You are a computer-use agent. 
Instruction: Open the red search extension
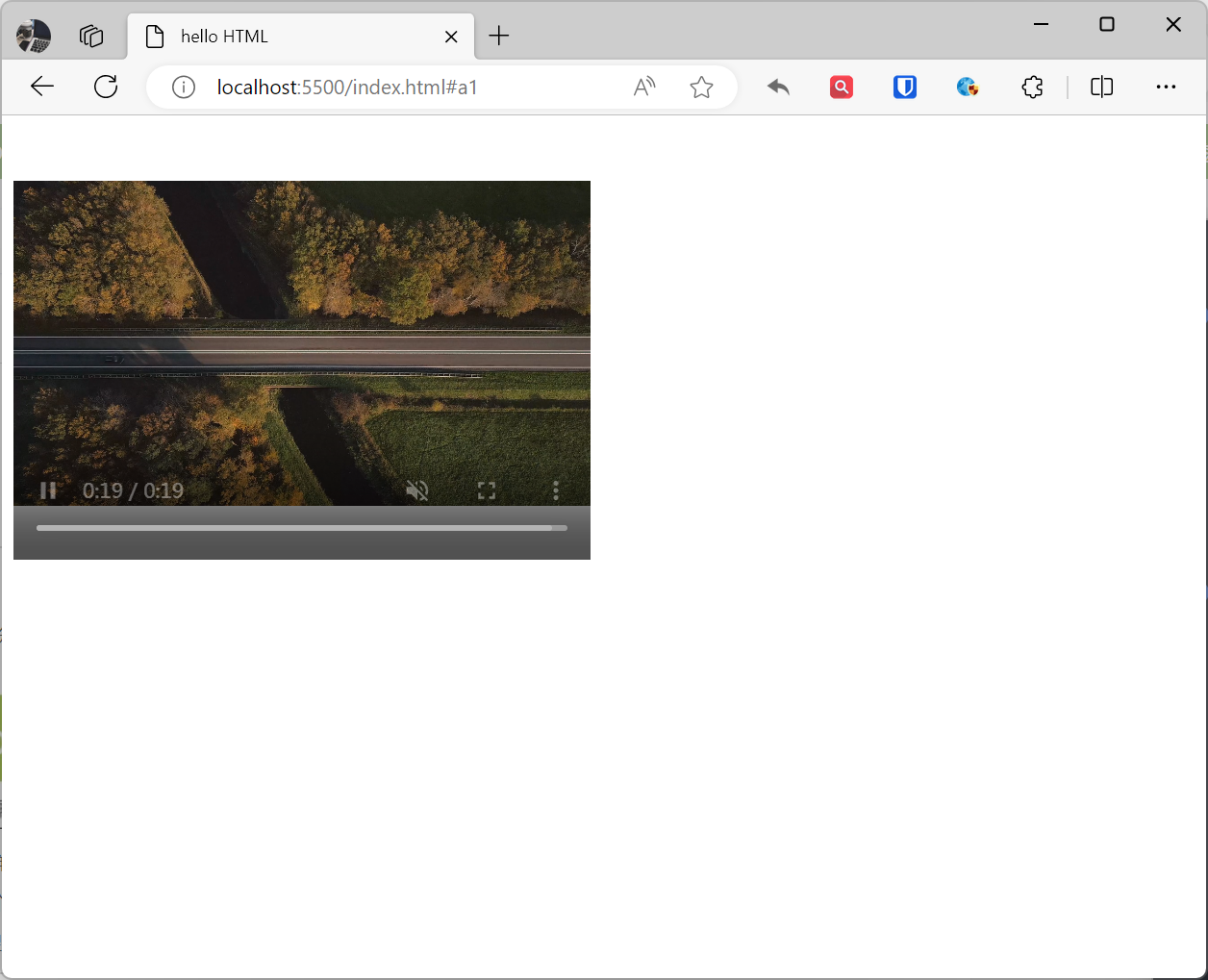point(842,88)
